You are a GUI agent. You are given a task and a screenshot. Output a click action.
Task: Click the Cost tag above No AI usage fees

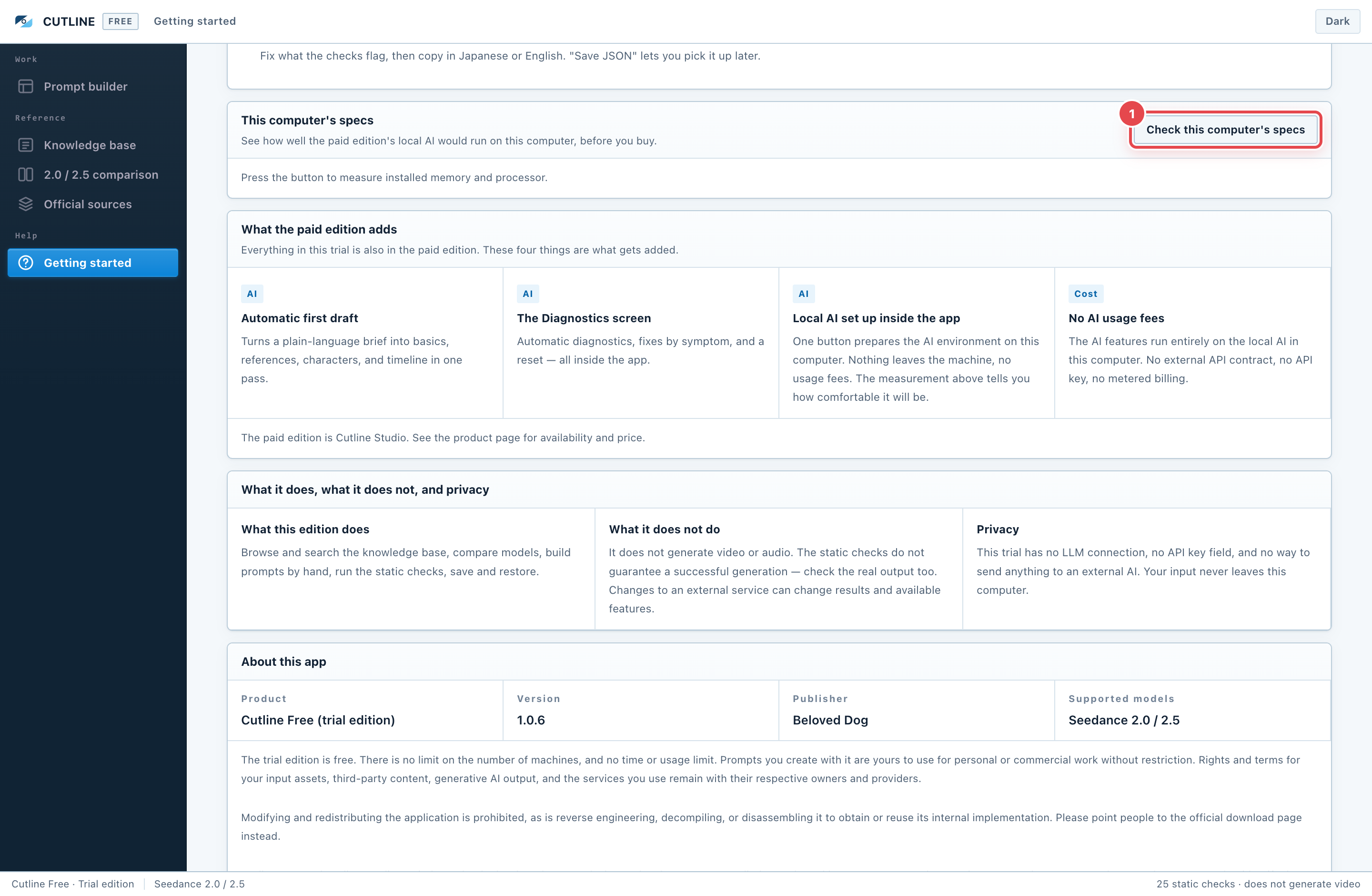pyautogui.click(x=1086, y=294)
